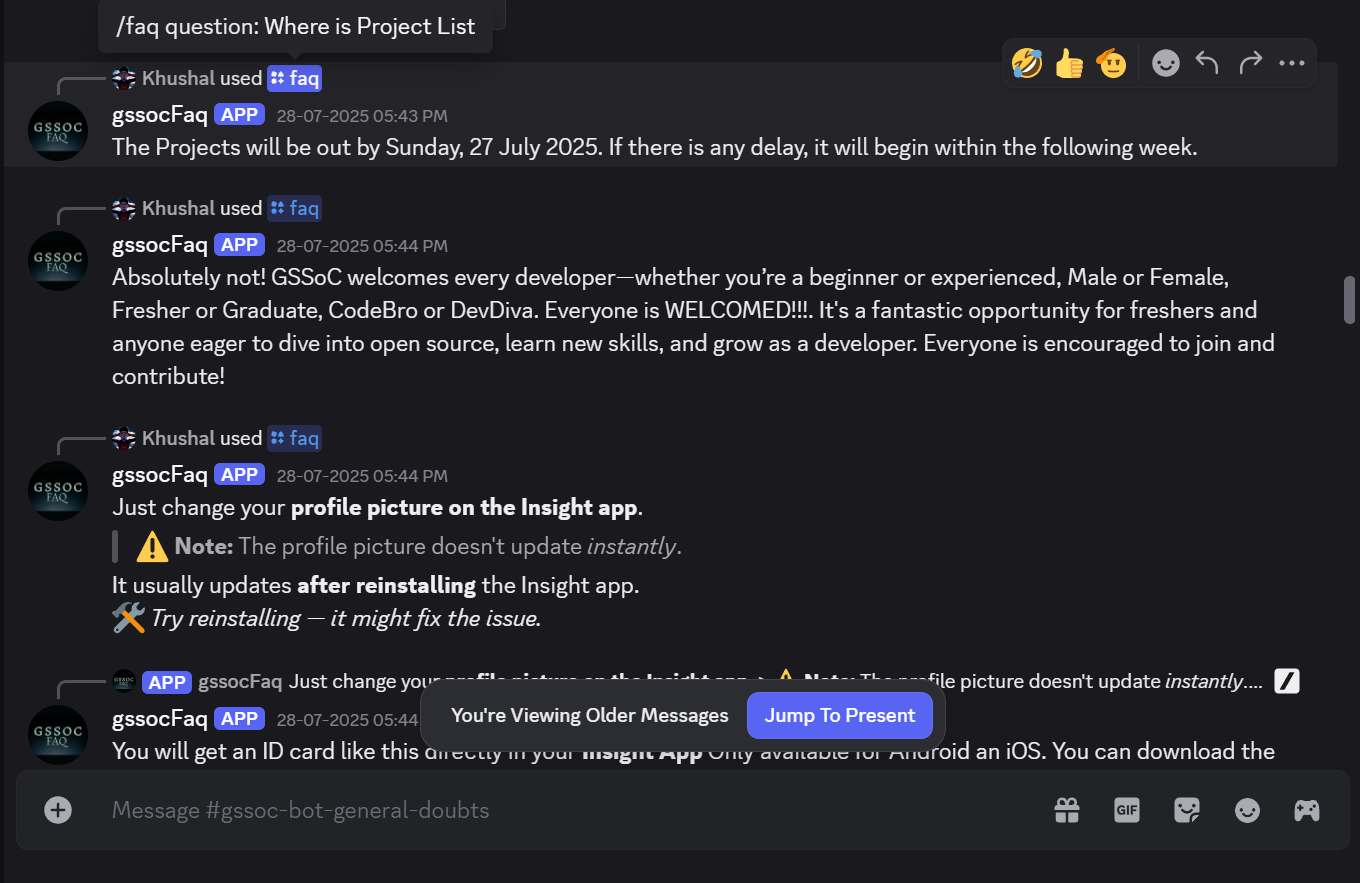Click the chat scrollbar thumb

point(1349,300)
